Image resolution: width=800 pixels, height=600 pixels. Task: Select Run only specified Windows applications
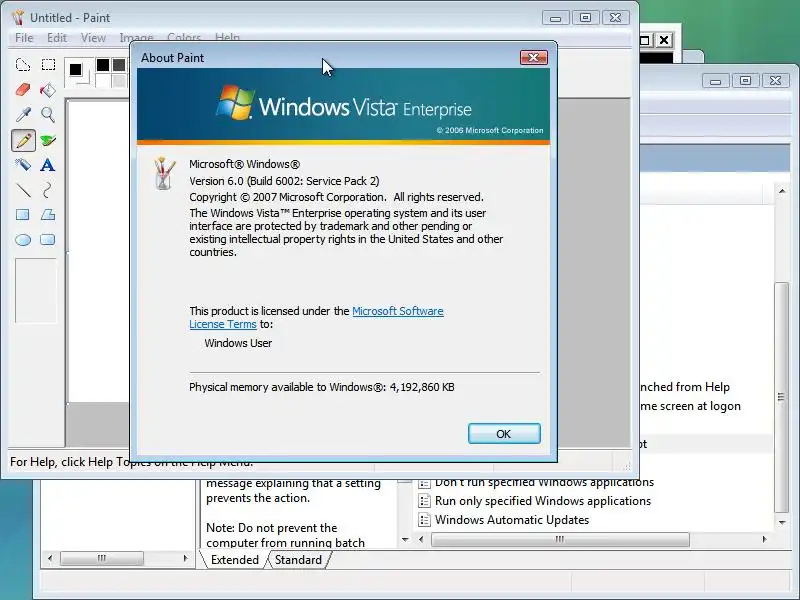point(543,501)
